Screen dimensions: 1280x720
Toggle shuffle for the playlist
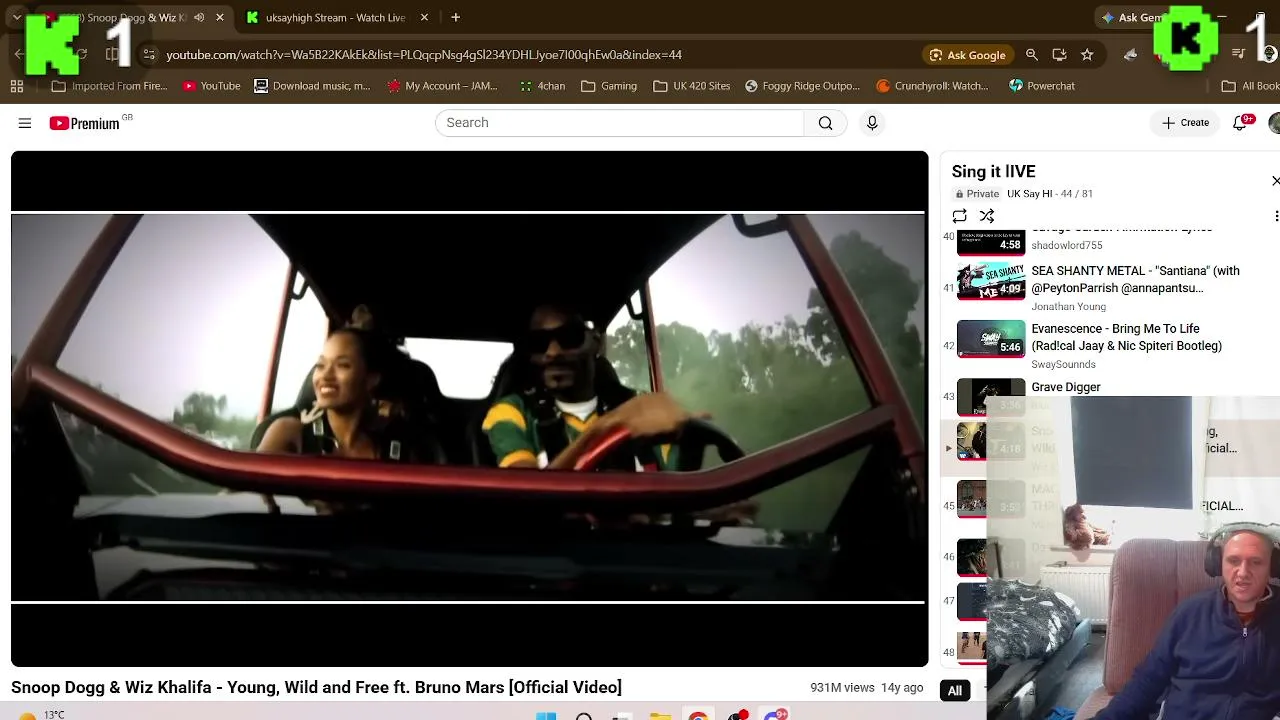(987, 216)
